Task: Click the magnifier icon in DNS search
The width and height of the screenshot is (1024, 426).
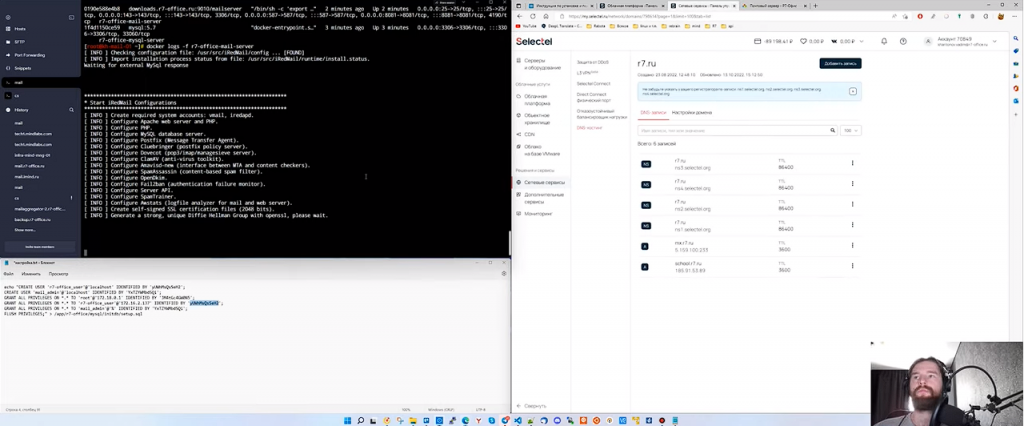Action: tap(833, 131)
